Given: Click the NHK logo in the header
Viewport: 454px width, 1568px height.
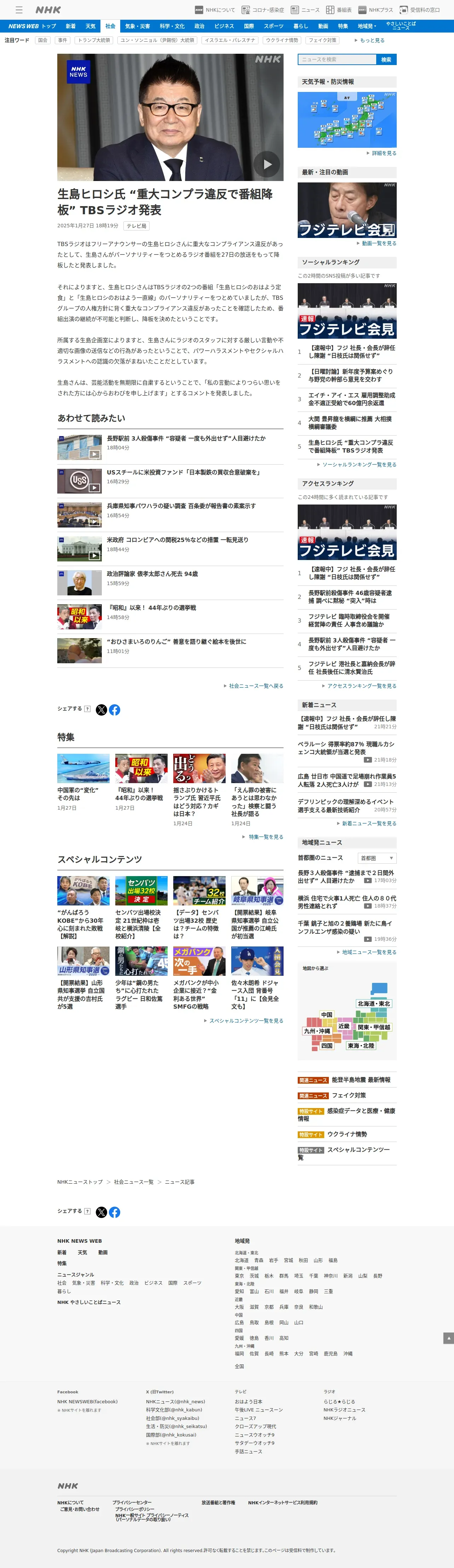Looking at the screenshot, I should pos(48,10).
